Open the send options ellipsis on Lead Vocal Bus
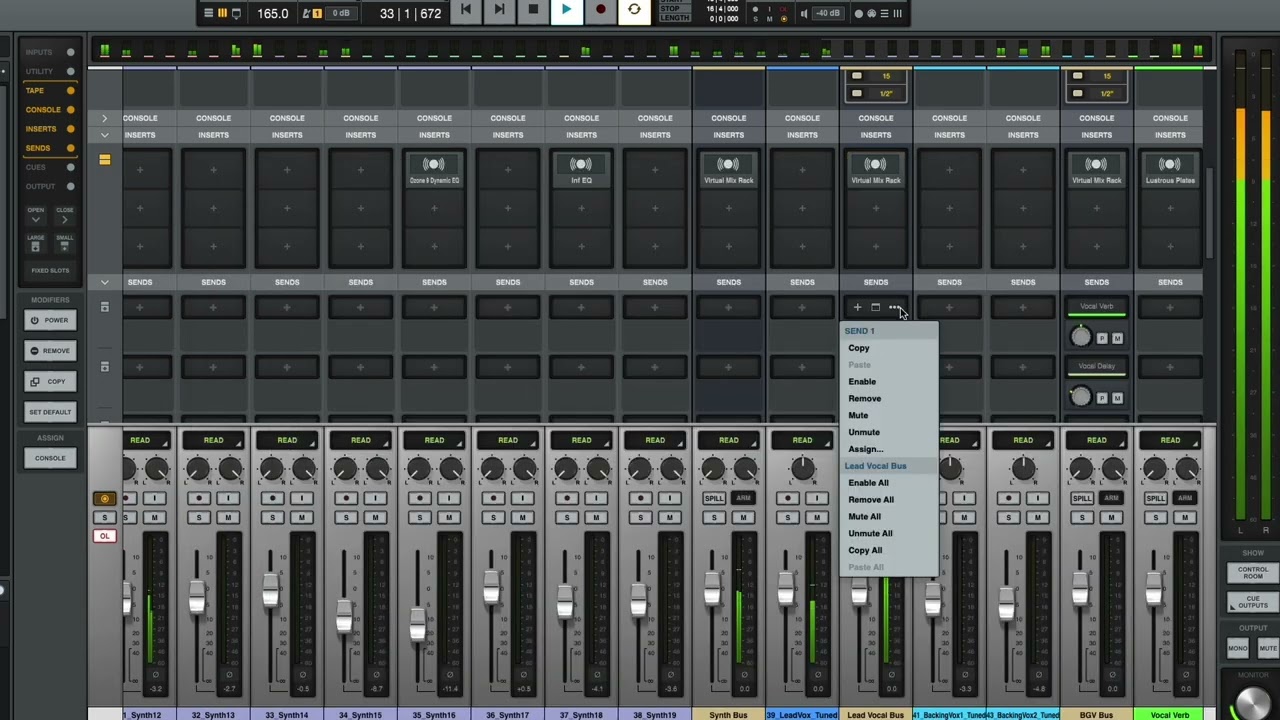Image resolution: width=1280 pixels, height=720 pixels. coord(894,308)
